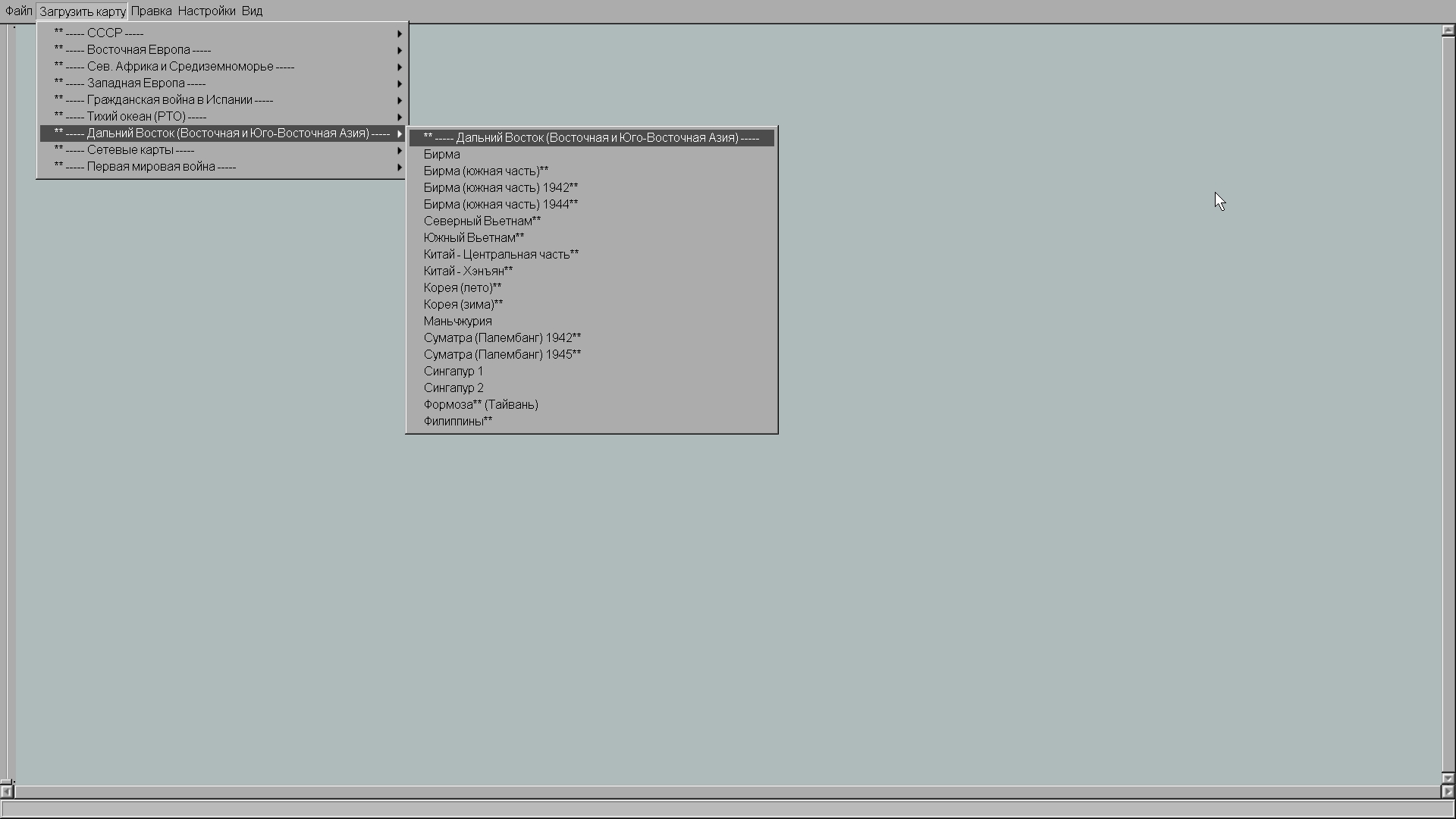
Task: Load the Бирма map
Action: pyautogui.click(x=442, y=155)
